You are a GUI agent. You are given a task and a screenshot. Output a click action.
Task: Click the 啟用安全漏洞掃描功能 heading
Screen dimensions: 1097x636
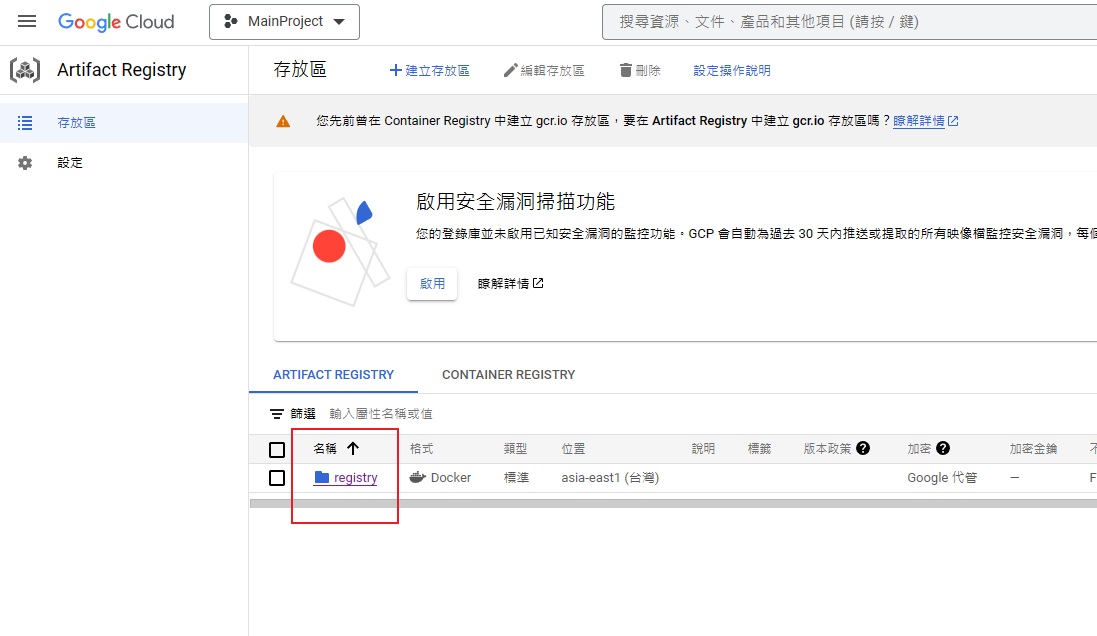[516, 202]
